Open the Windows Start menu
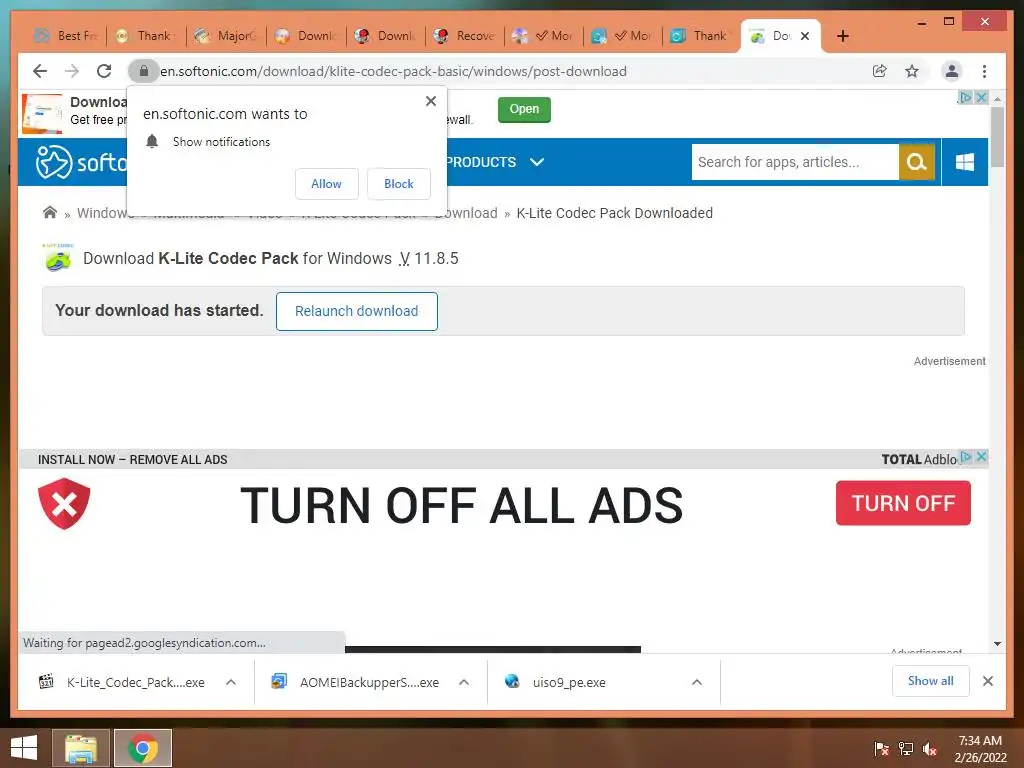Viewport: 1024px width, 768px height. (24, 748)
